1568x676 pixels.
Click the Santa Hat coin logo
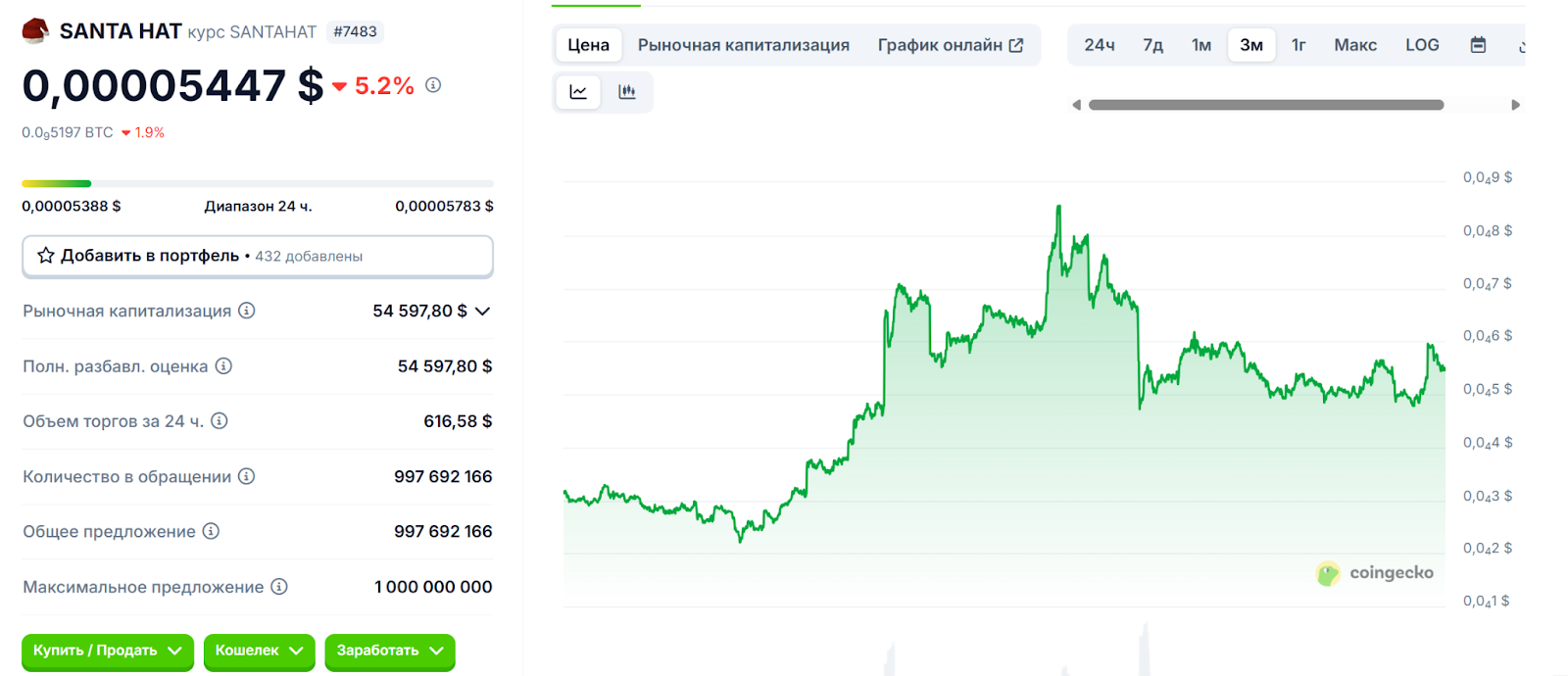(x=35, y=31)
